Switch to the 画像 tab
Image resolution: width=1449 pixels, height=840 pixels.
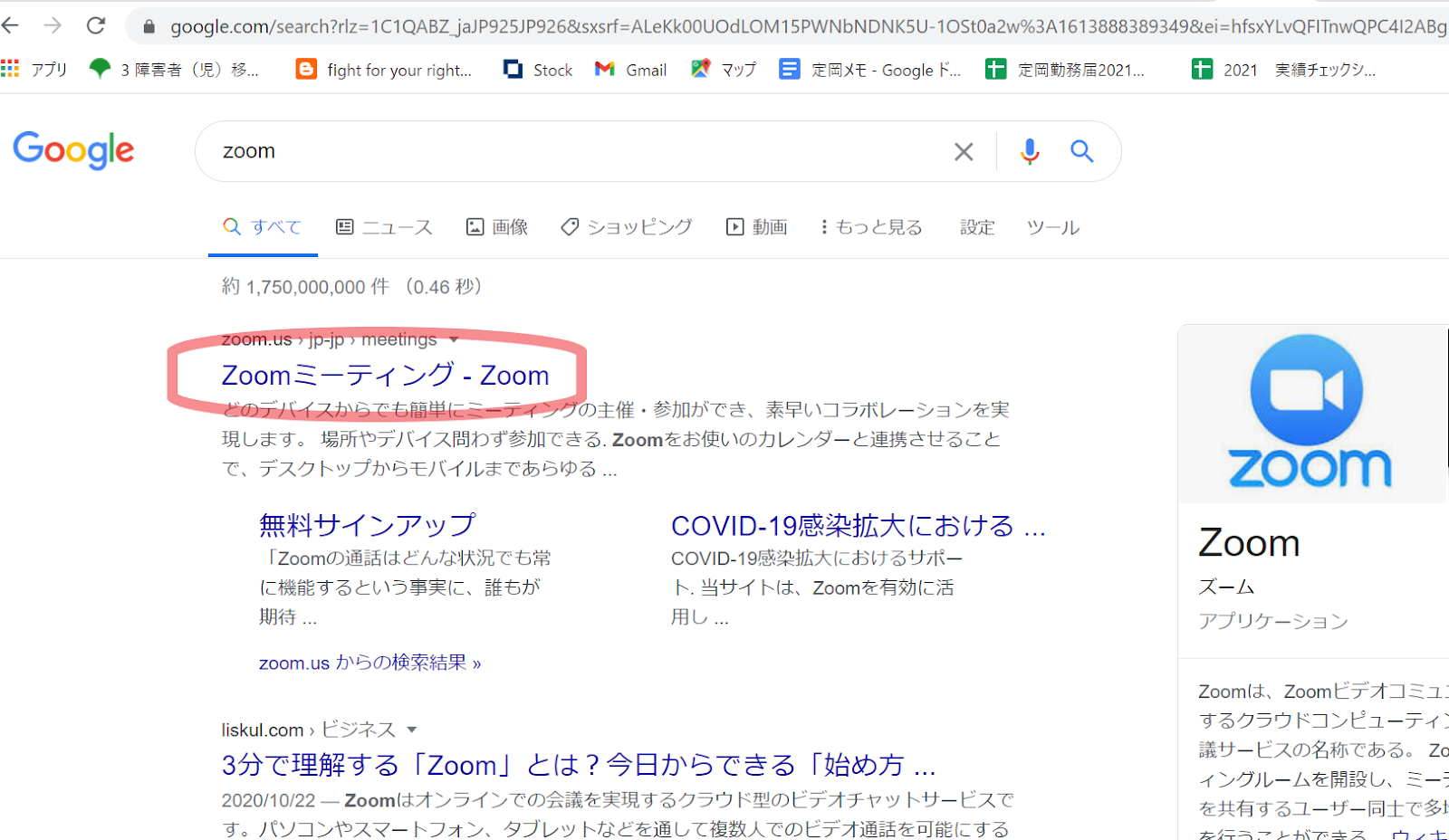pos(497,227)
